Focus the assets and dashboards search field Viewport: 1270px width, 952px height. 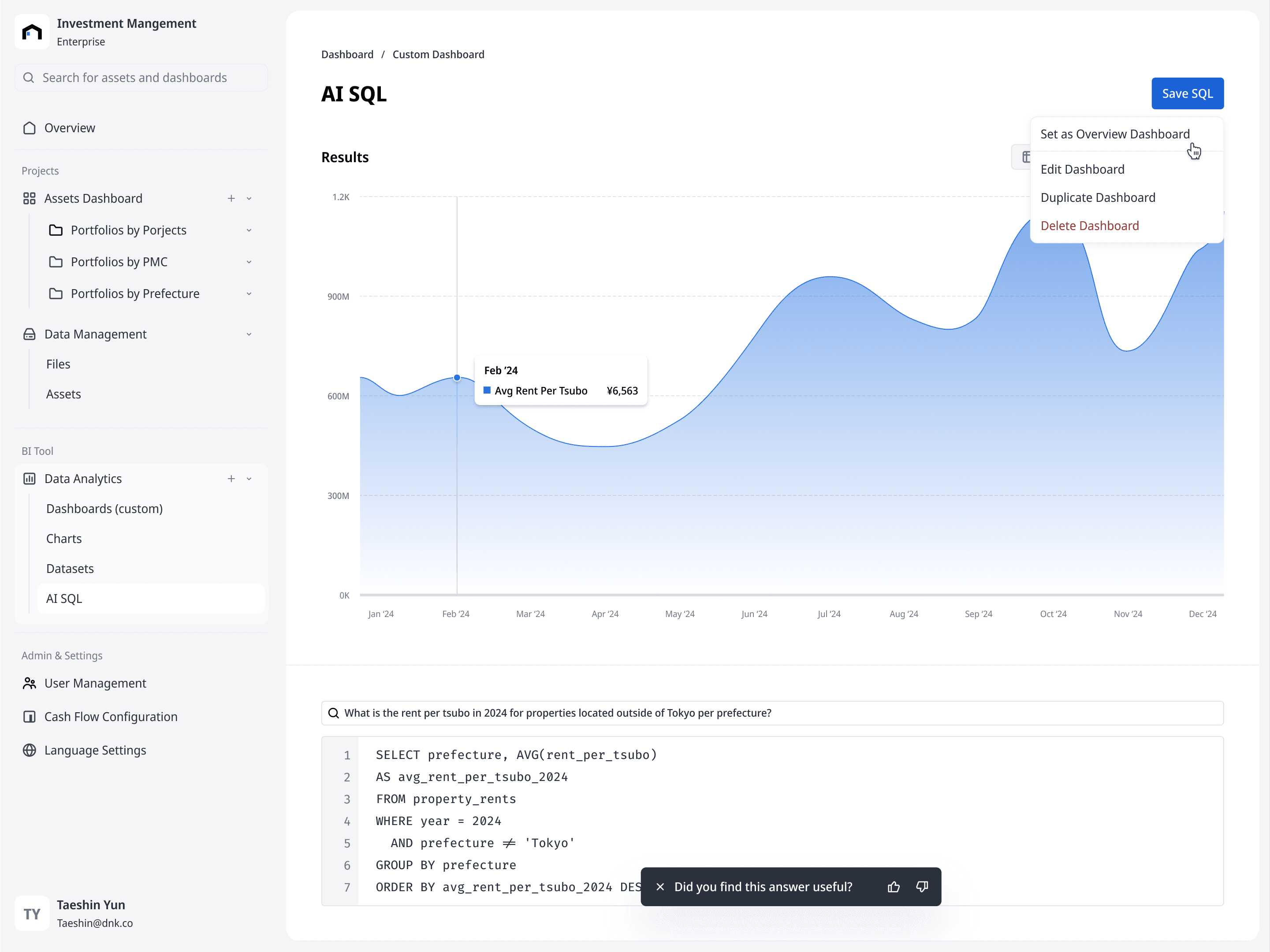click(141, 78)
